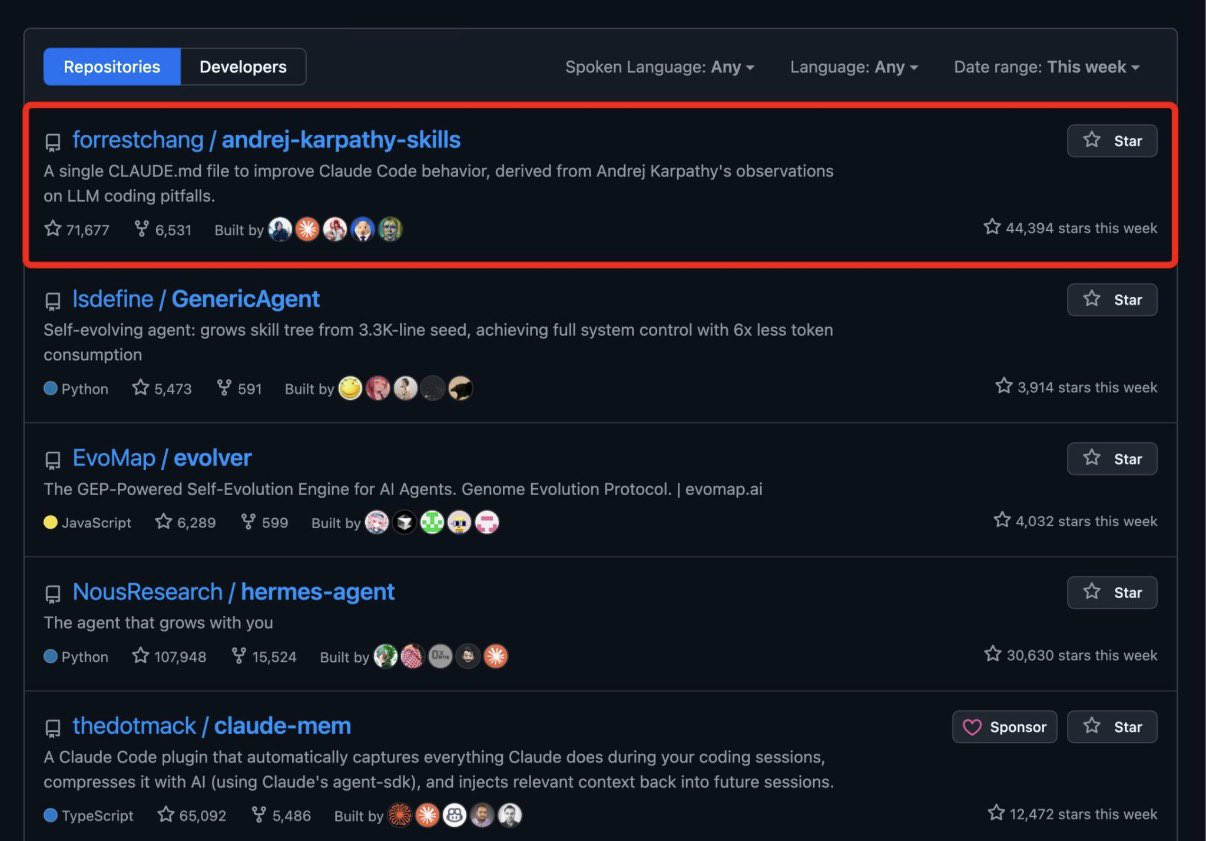Open evolver repository name link

213,458
